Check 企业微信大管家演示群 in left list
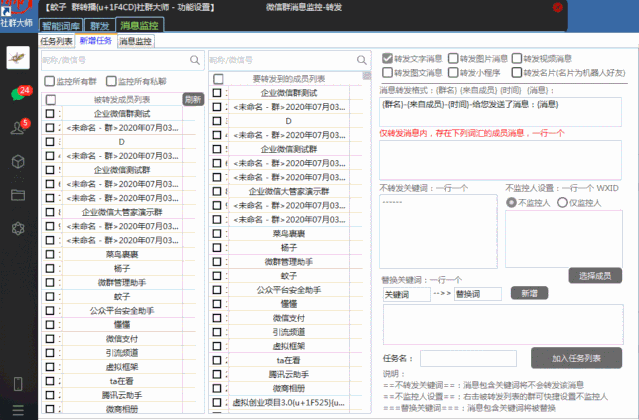Screen dimensions: 639x420 pos(50,212)
